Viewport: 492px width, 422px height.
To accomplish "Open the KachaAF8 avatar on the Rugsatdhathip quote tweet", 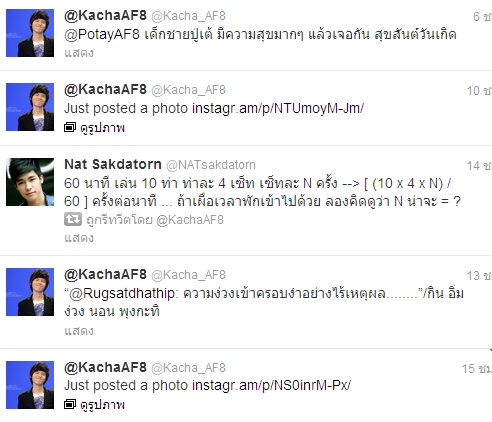I will (30, 292).
